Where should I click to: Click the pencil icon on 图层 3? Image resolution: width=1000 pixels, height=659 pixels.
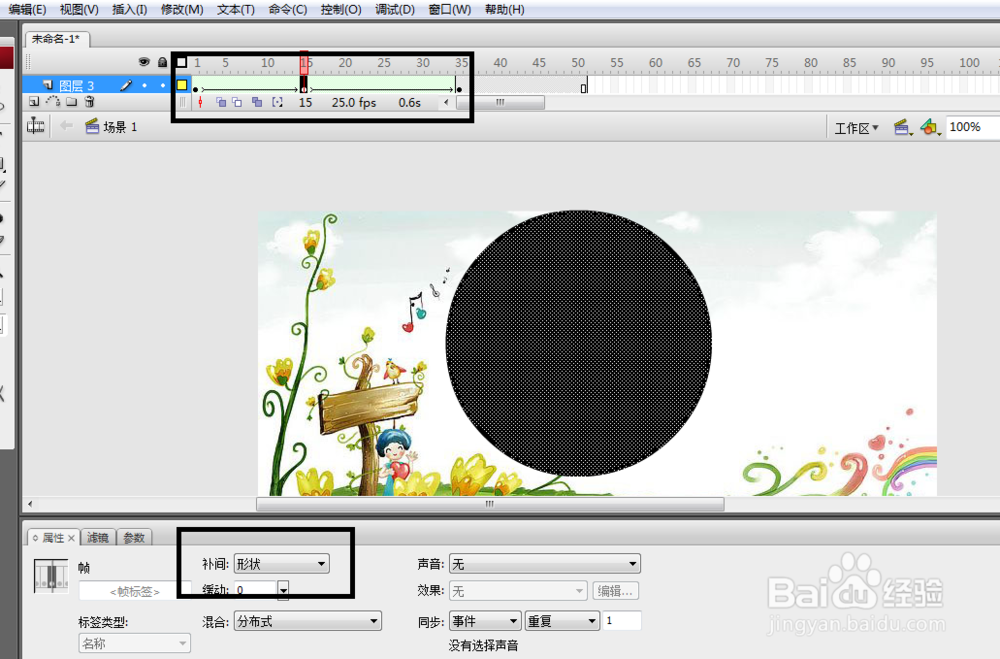[126, 85]
